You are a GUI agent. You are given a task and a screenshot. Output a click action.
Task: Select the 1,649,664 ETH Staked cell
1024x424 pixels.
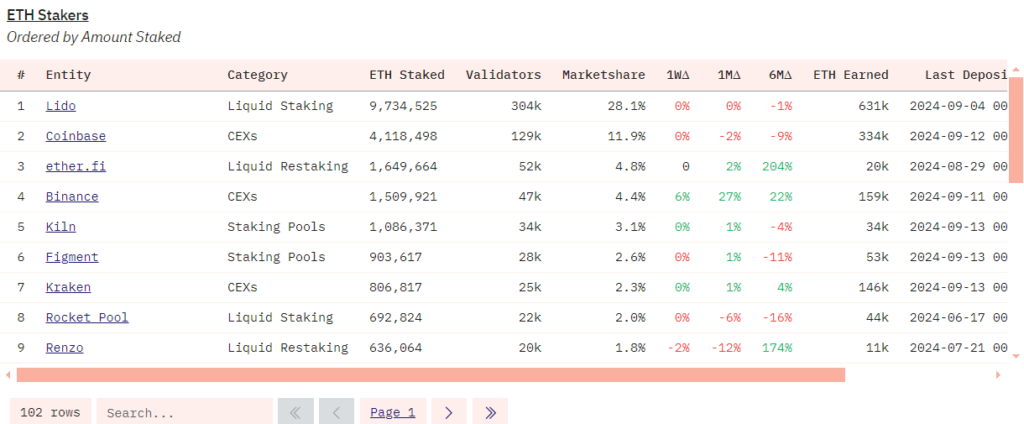pos(404,166)
